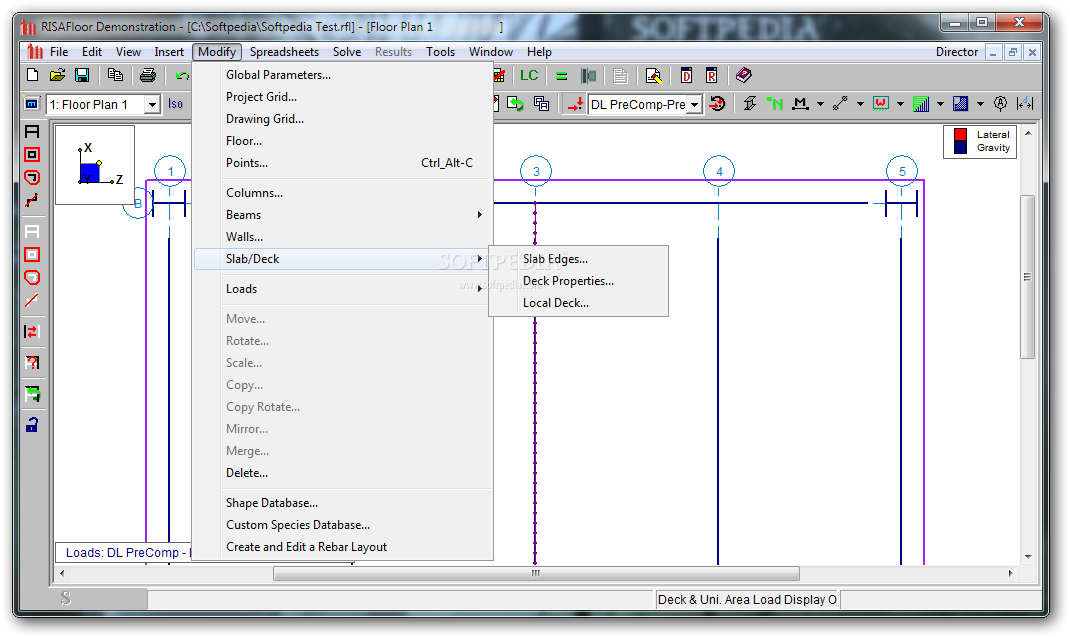Click the circled A annotation icon
This screenshot has height=638, width=1070.
pos(1000,104)
